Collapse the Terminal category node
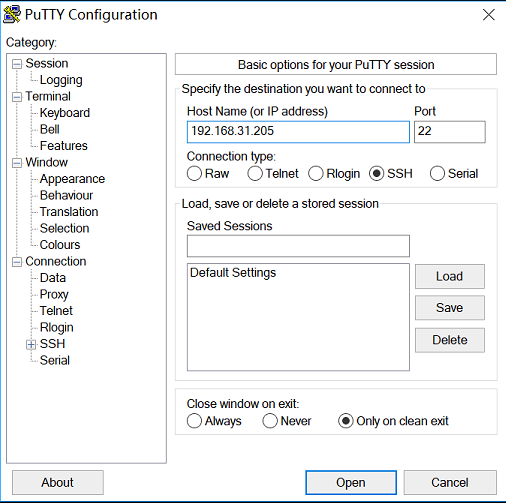Image resolution: width=506 pixels, height=503 pixels. (17, 97)
